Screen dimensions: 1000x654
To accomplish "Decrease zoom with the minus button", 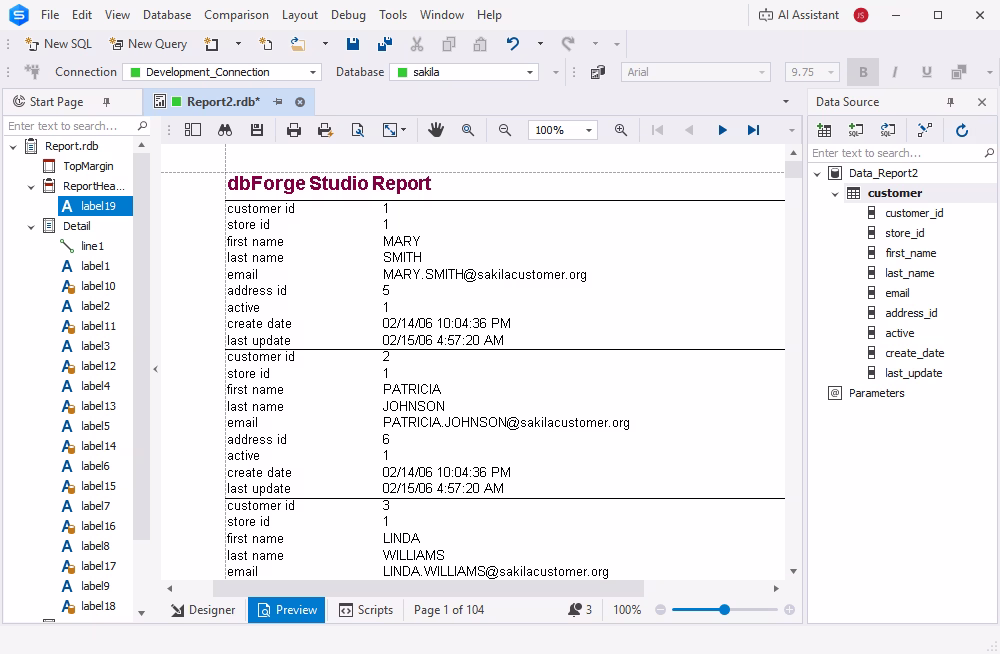I will 661,610.
